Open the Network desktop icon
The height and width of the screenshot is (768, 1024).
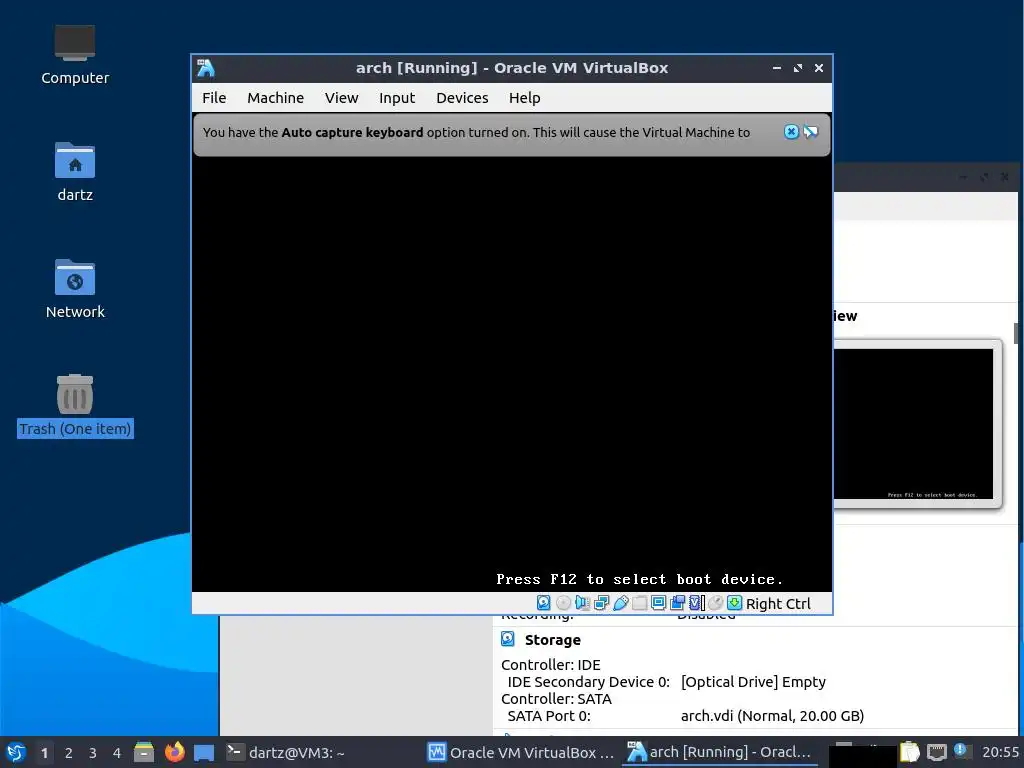click(x=74, y=289)
